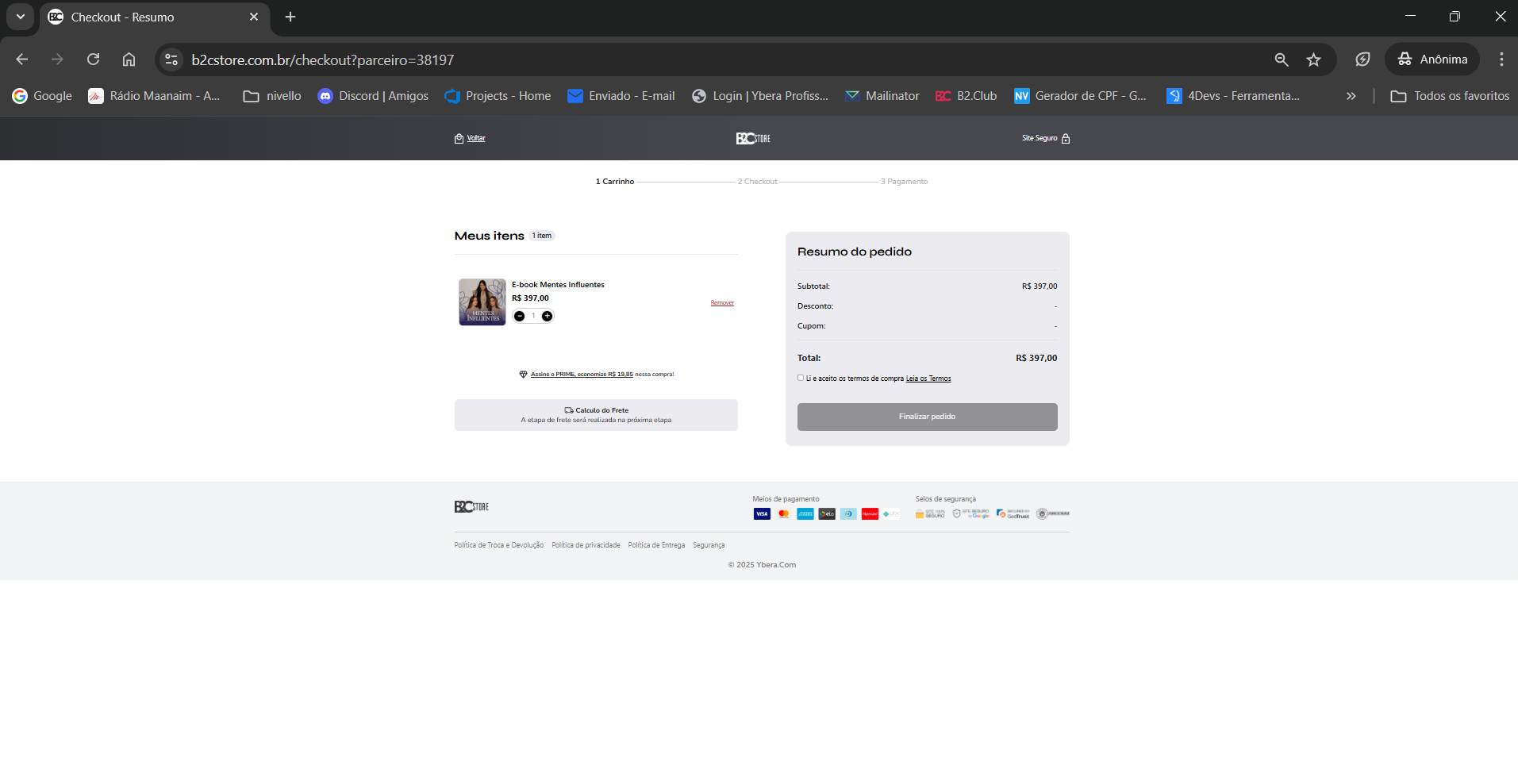Navigate back with the browser back arrow

(x=22, y=60)
